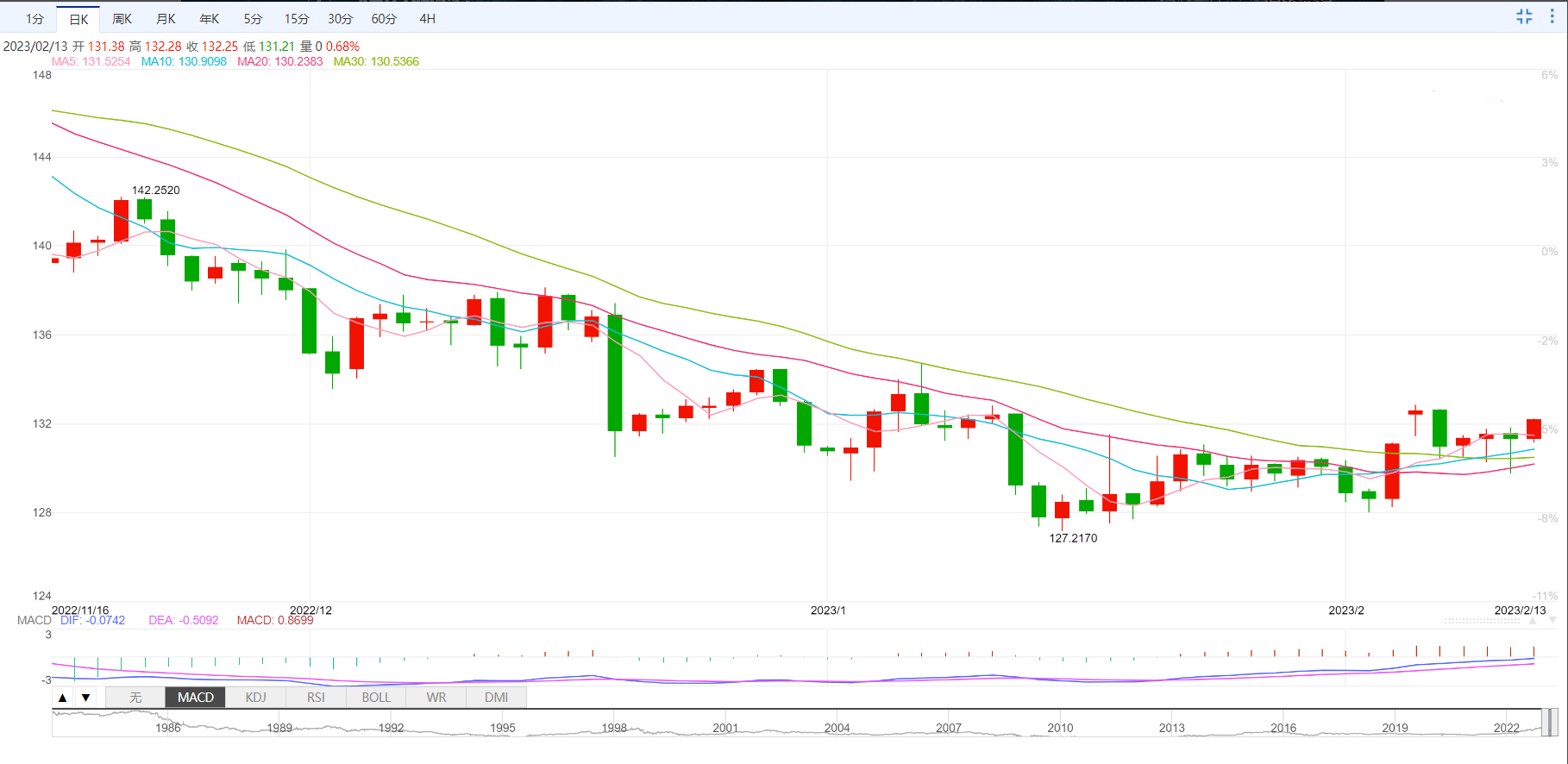Image resolution: width=1568 pixels, height=764 pixels.
Task: Switch indicator to KDJ
Action: click(x=256, y=698)
